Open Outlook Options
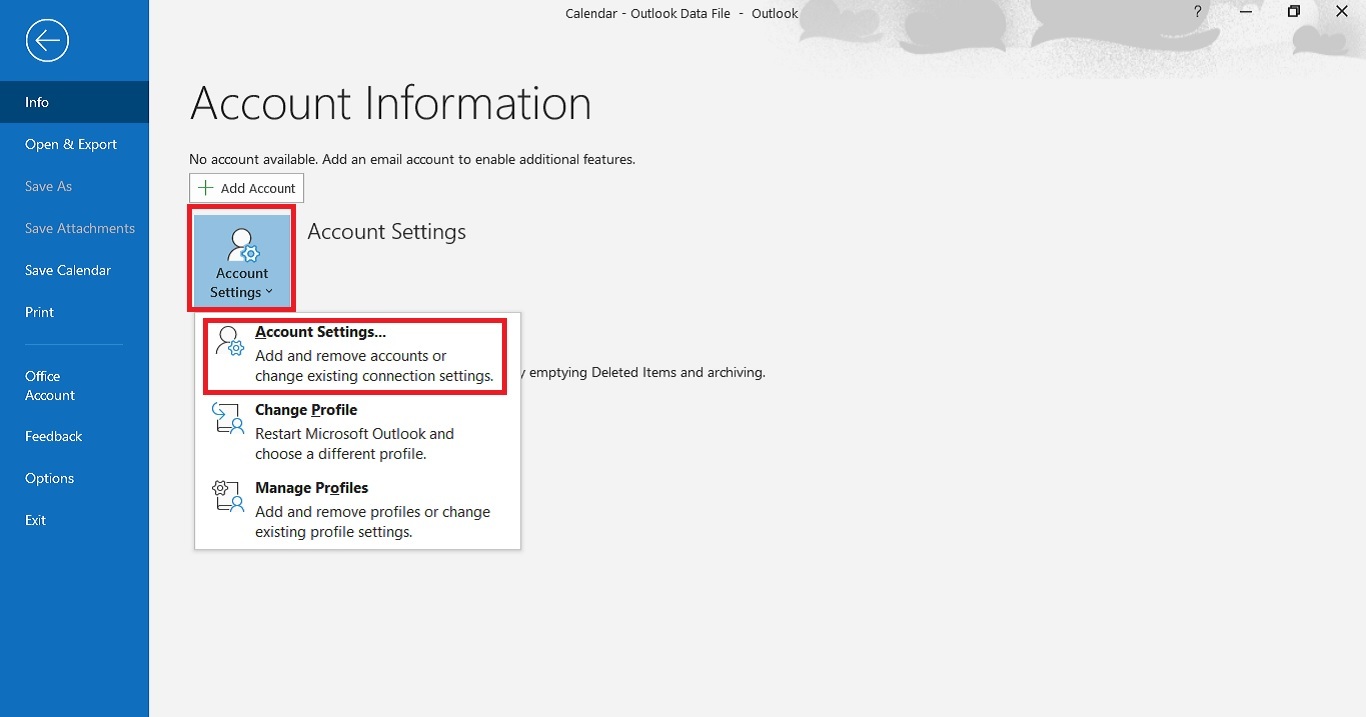This screenshot has height=717, width=1366. tap(74, 478)
